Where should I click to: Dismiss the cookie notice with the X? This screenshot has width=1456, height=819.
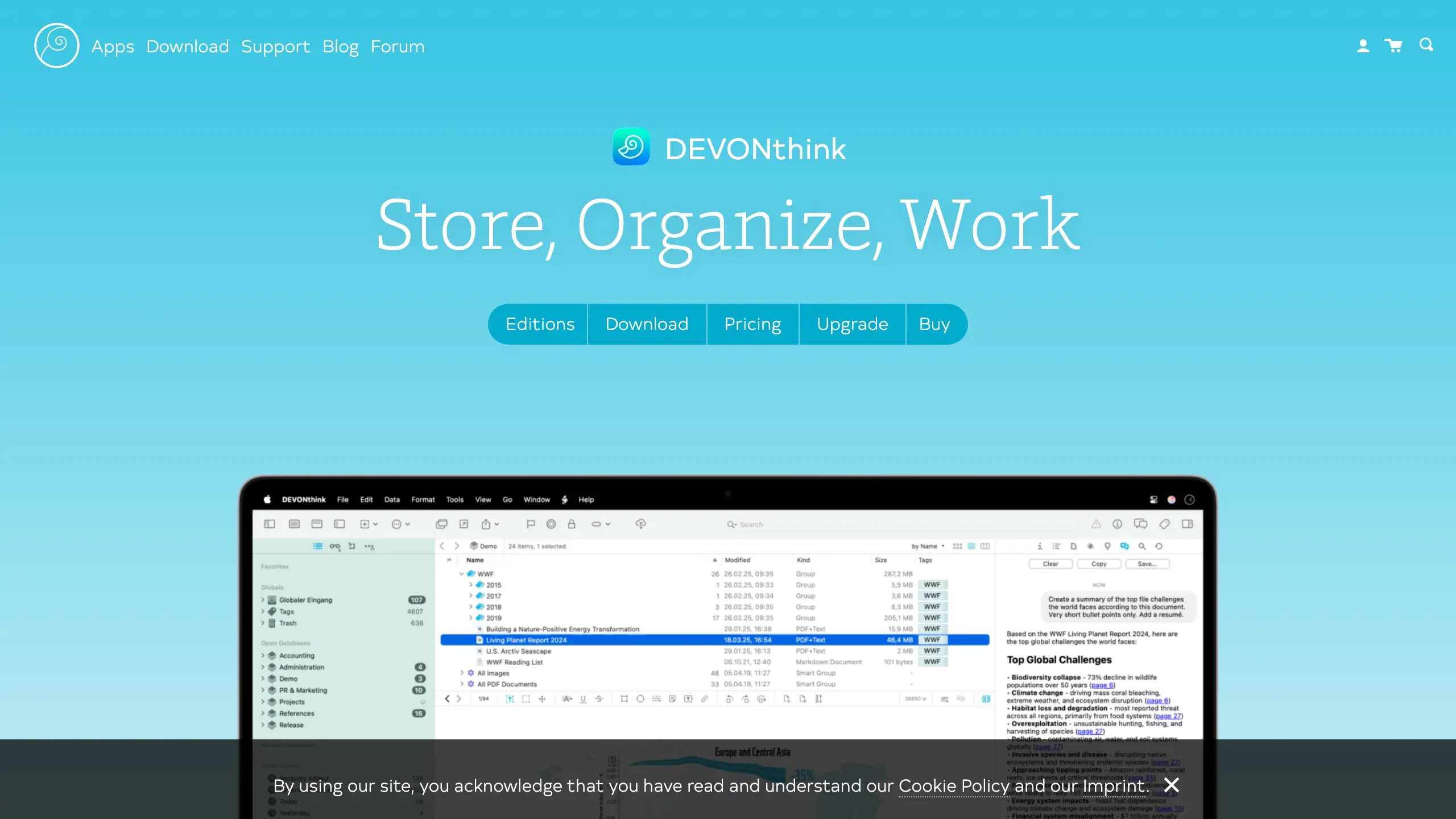pos(1172,785)
